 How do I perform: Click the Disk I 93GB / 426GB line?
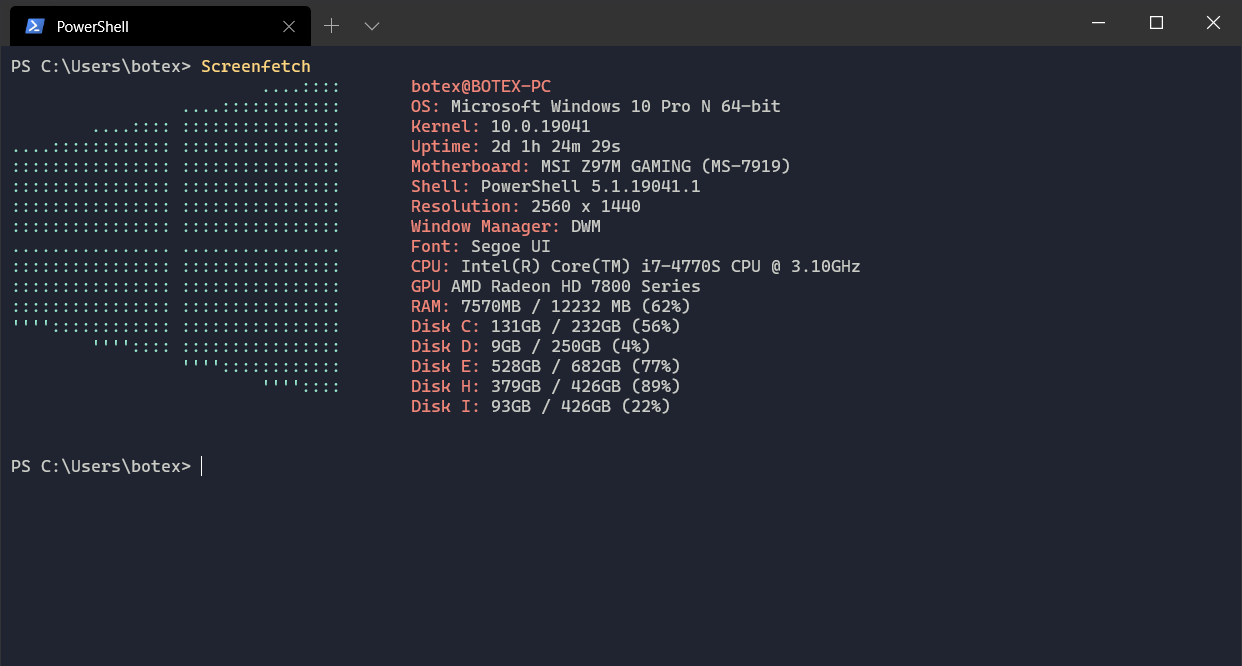[x=541, y=407]
